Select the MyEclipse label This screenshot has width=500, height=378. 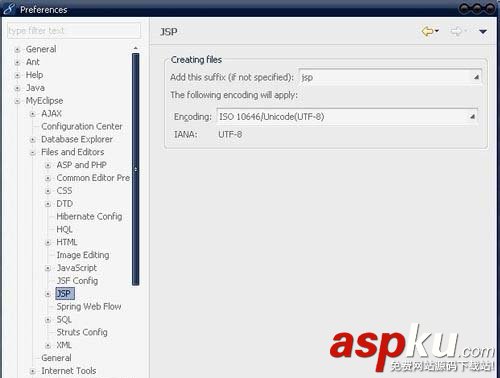44,101
